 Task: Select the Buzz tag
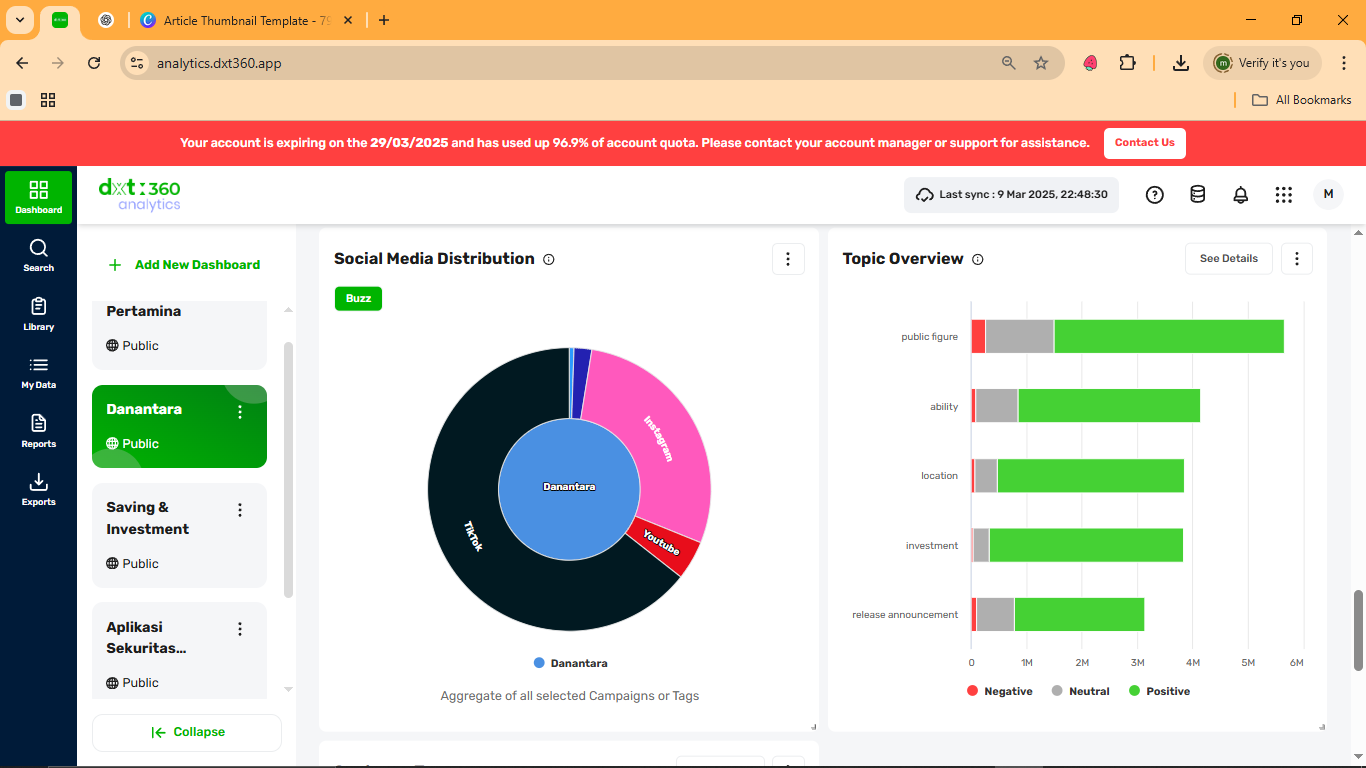pyautogui.click(x=358, y=298)
